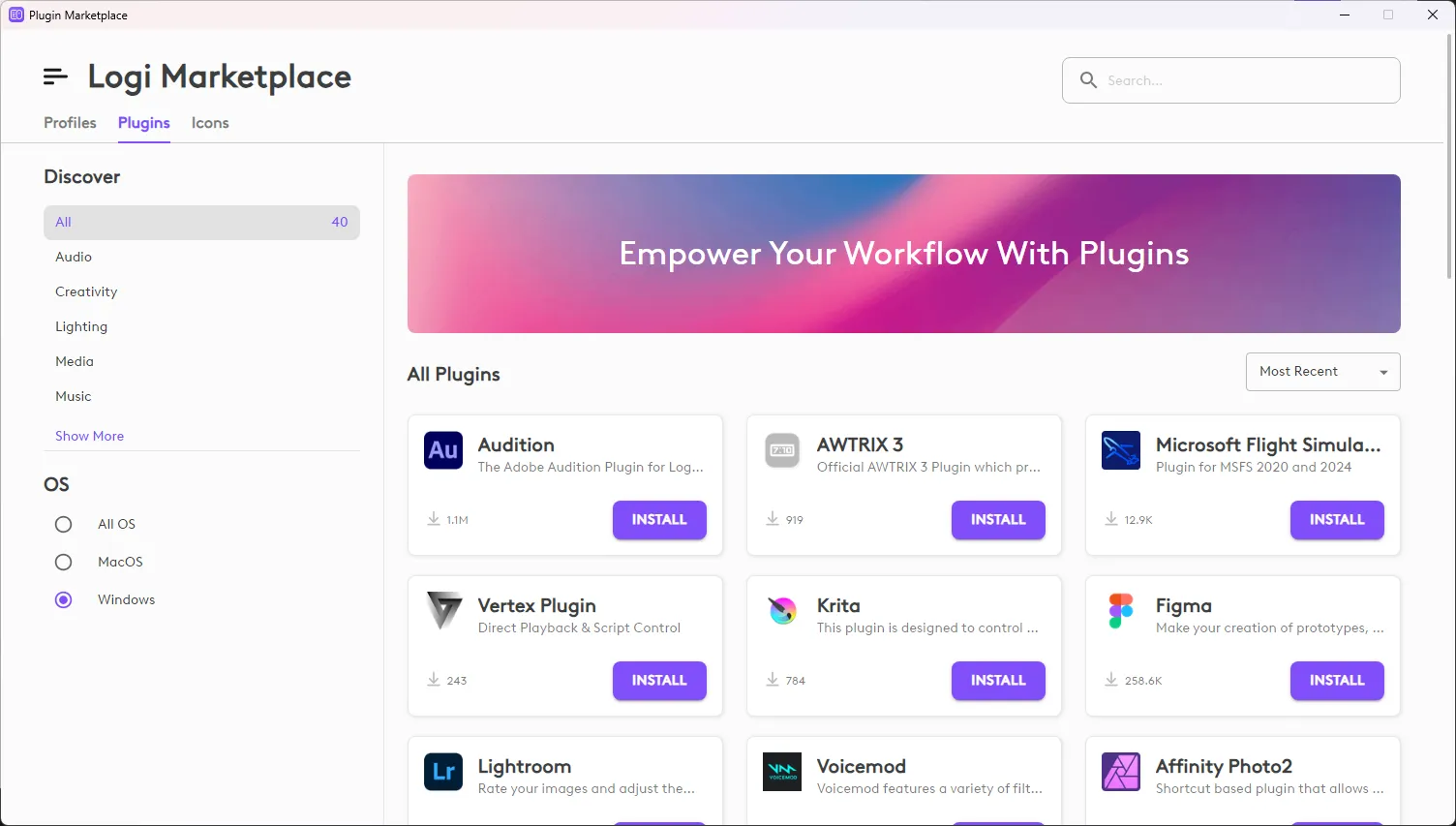Screen dimensions: 1456x826
Task: Click the Plugin Marketplace title bar app icon
Action: [x=16, y=15]
